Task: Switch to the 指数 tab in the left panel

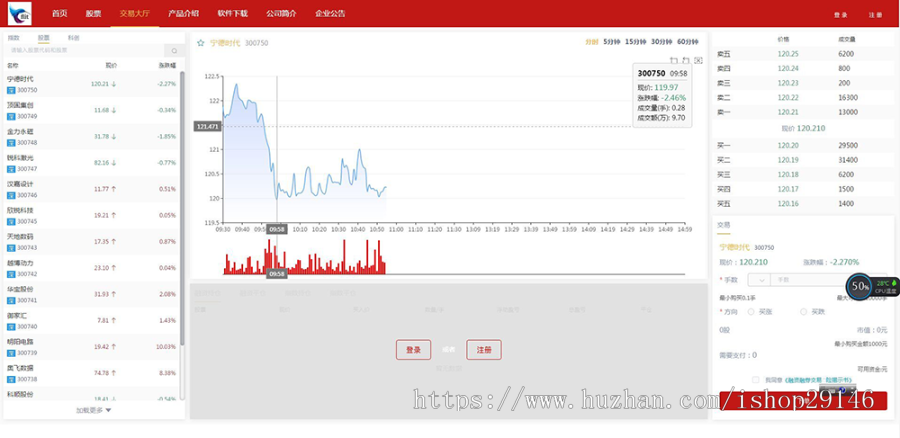Action: tap(13, 38)
